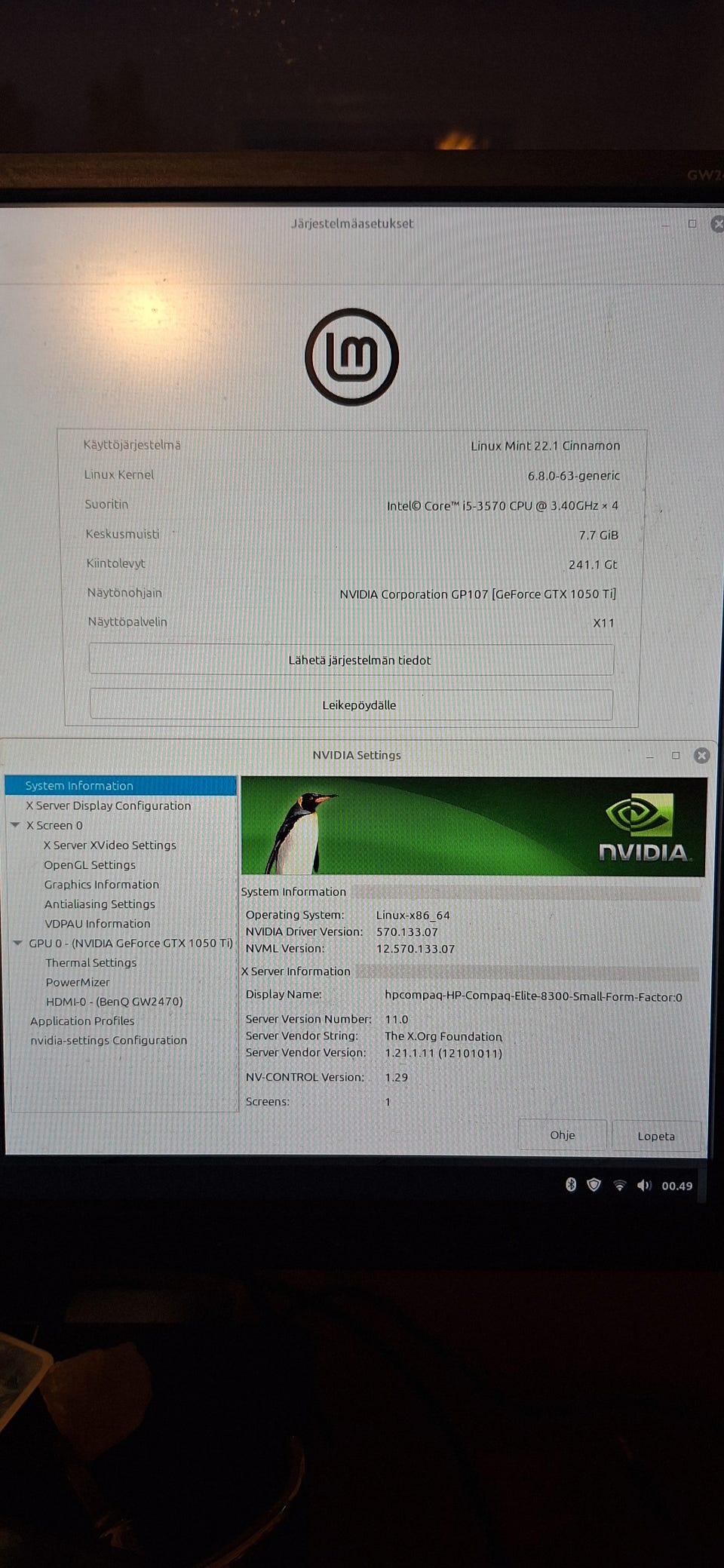Open X Server XVideo Settings

(110, 845)
